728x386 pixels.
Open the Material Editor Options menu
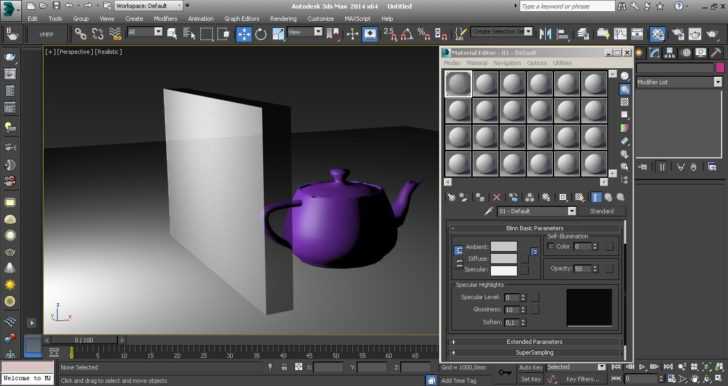click(x=537, y=63)
